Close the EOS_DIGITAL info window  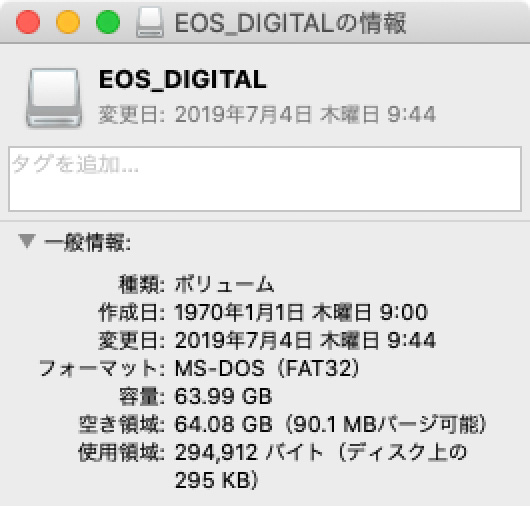pos(28,22)
